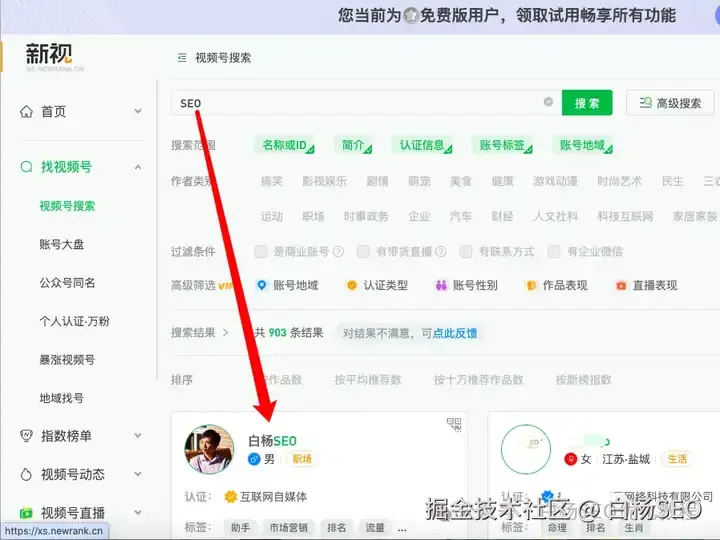Image resolution: width=720 pixels, height=540 pixels.
Task: Click the 指数榜单 trophy icon
Action: 27,435
